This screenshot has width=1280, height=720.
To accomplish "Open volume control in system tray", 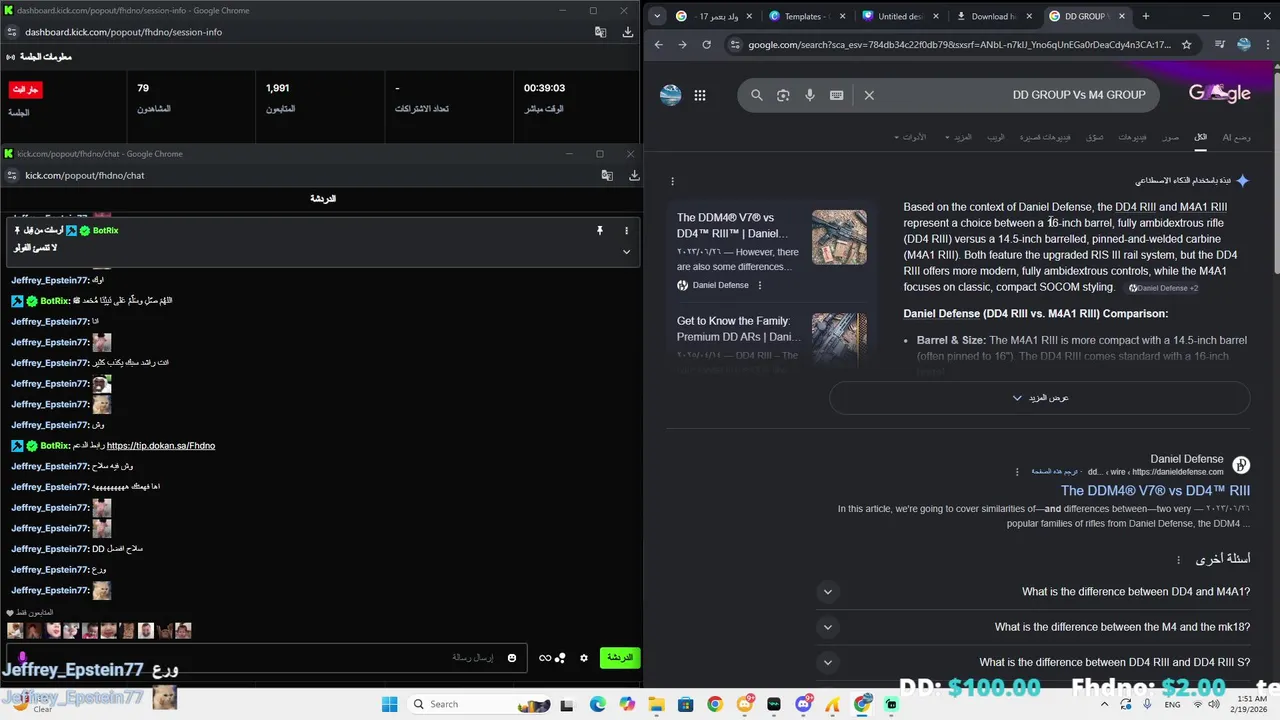I will 1213,704.
